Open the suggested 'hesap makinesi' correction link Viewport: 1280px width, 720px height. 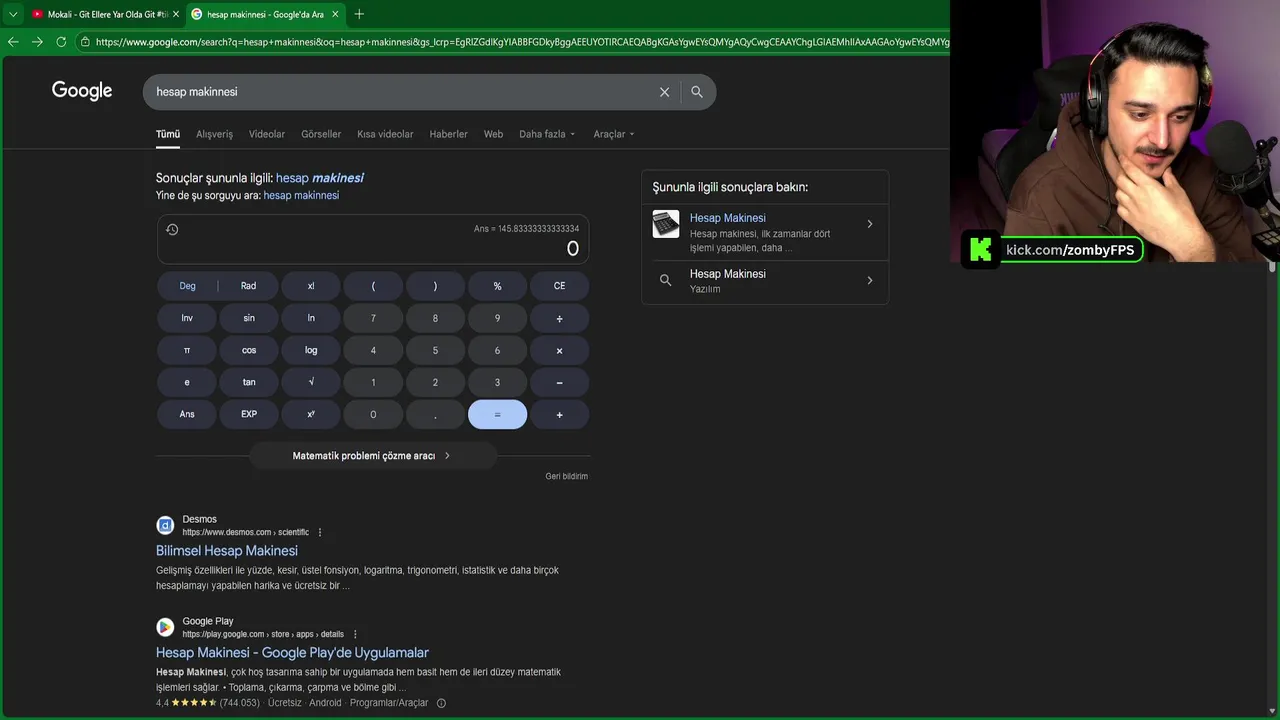320,178
